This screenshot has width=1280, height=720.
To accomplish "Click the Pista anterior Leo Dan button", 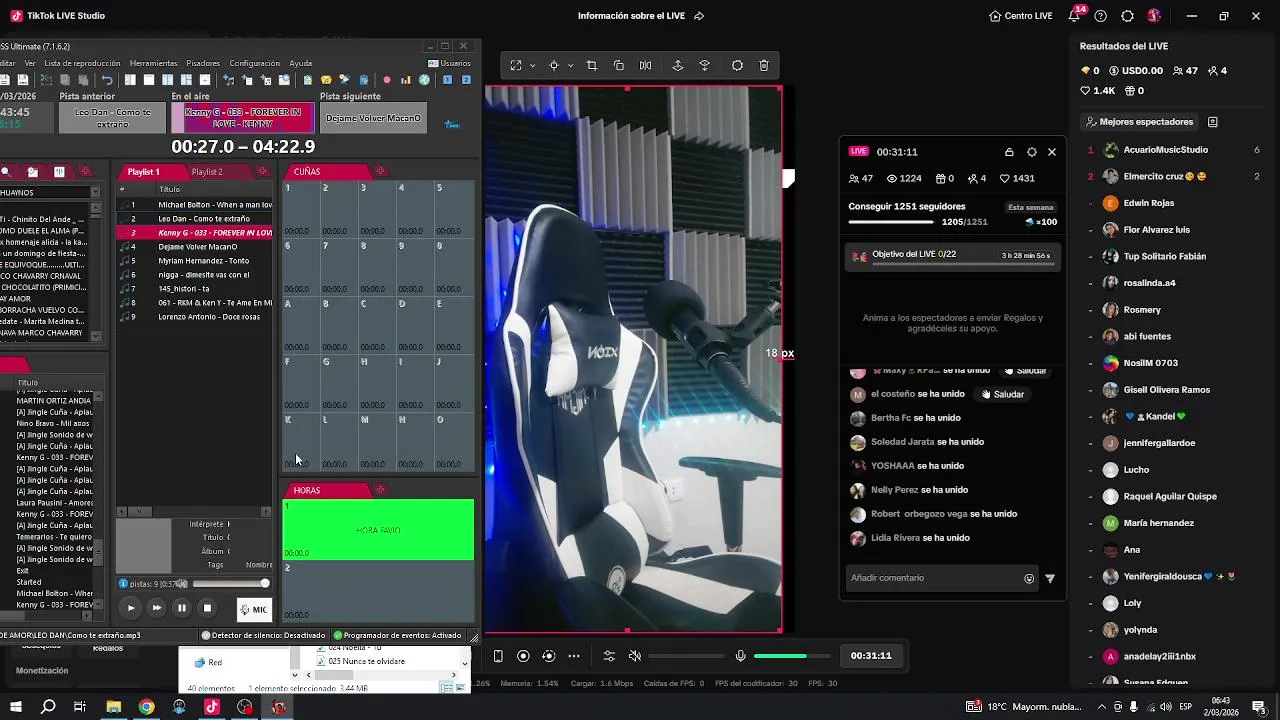I will point(112,118).
